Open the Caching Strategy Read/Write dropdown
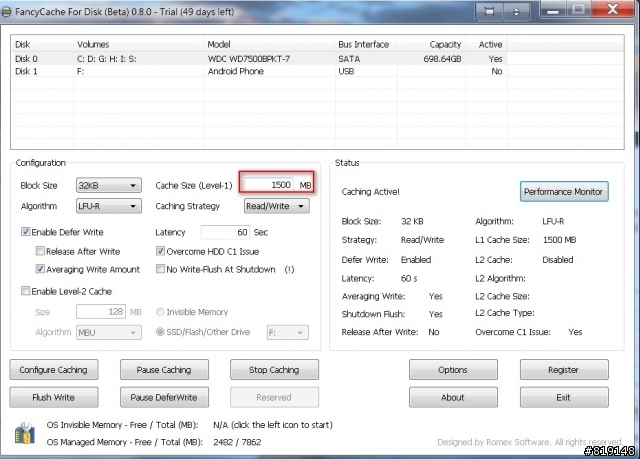The image size is (640, 459). [x=276, y=206]
